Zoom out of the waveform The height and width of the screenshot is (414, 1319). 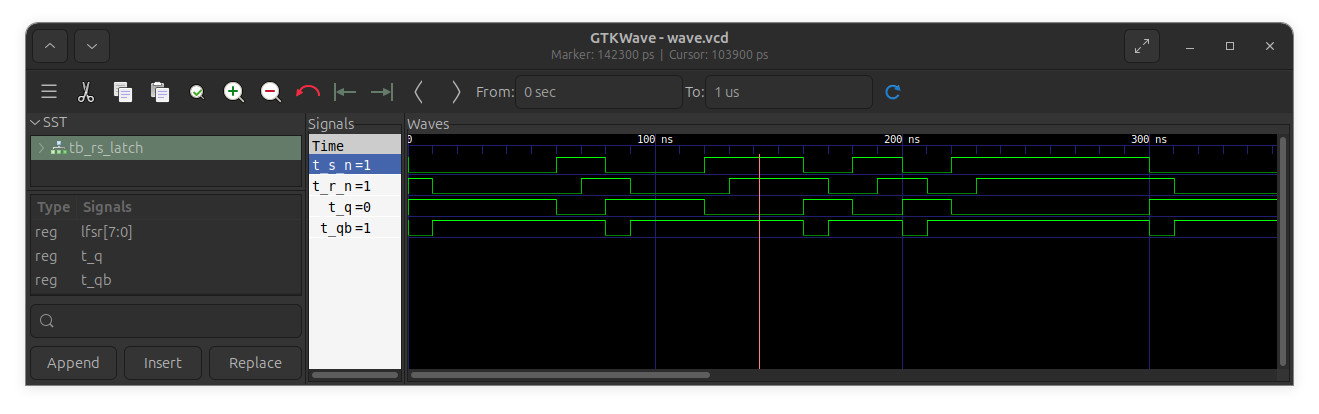271,92
